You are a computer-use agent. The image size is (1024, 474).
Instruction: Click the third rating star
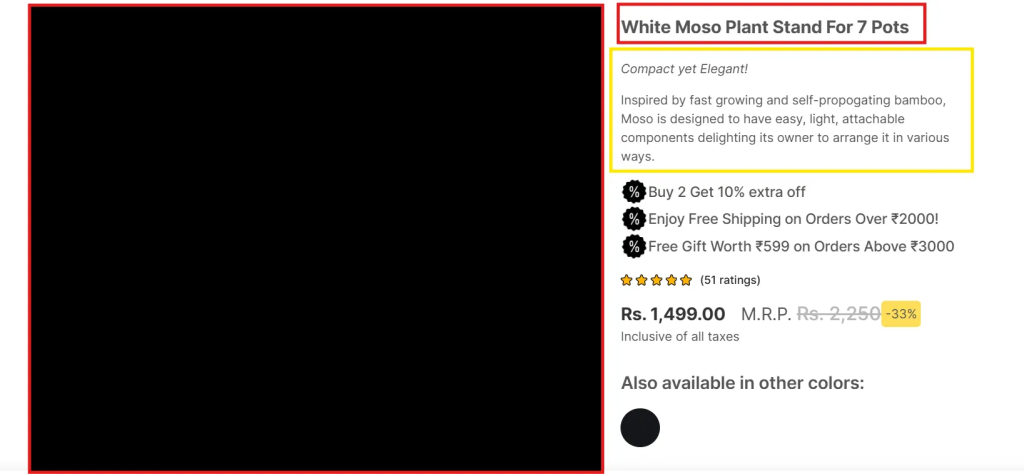click(656, 280)
